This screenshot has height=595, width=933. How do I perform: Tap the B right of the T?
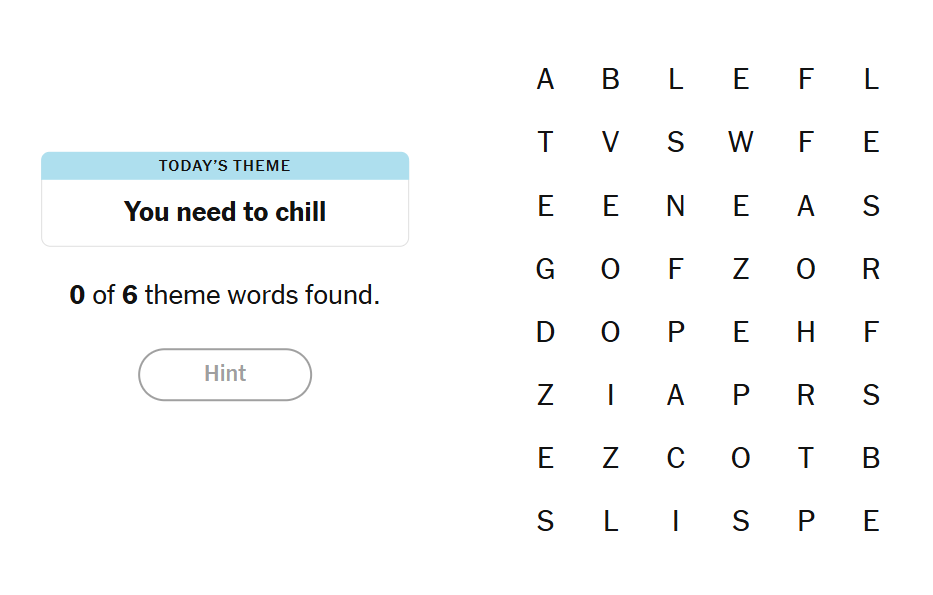870,458
